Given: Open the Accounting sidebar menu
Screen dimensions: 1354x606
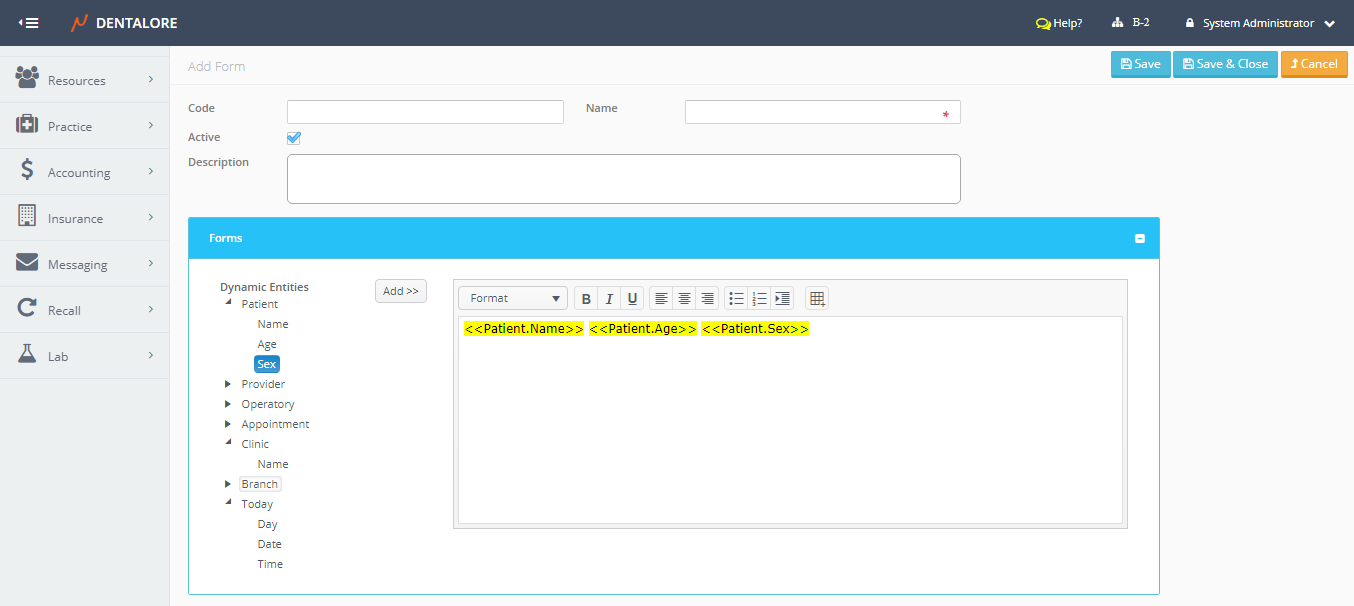Looking at the screenshot, I should point(85,172).
